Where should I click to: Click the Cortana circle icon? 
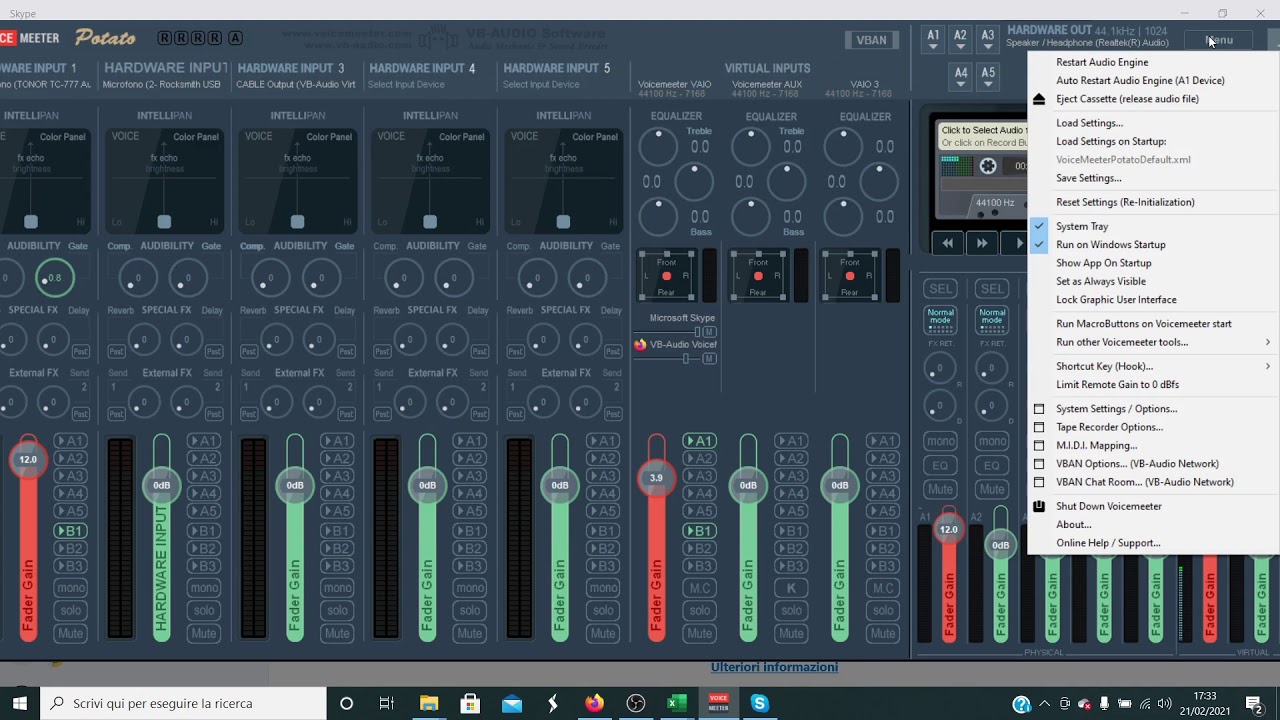[346, 703]
